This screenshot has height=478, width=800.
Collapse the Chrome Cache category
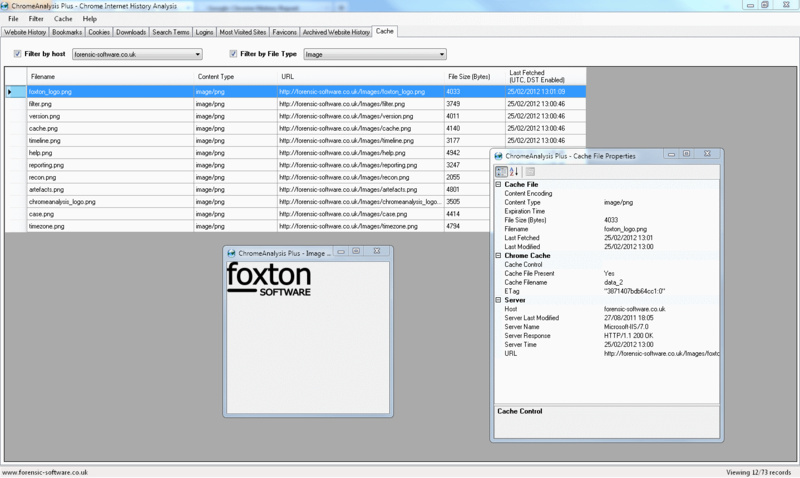coord(498,255)
